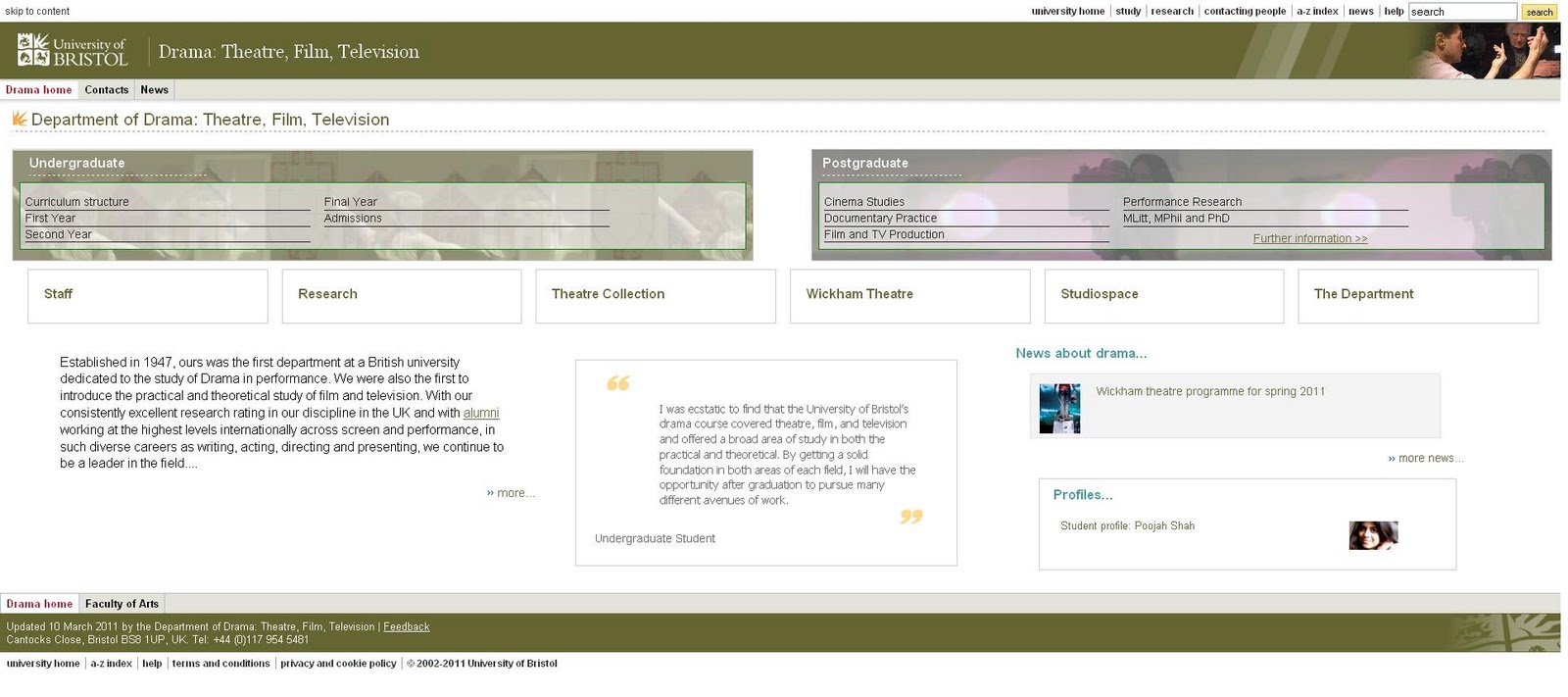Select 'contacting people' in the top navigation
Screen dimensions: 1568x697
1245,12
